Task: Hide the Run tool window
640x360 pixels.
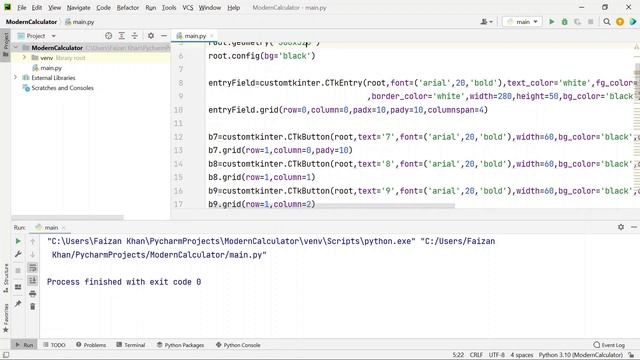Action: [634, 227]
